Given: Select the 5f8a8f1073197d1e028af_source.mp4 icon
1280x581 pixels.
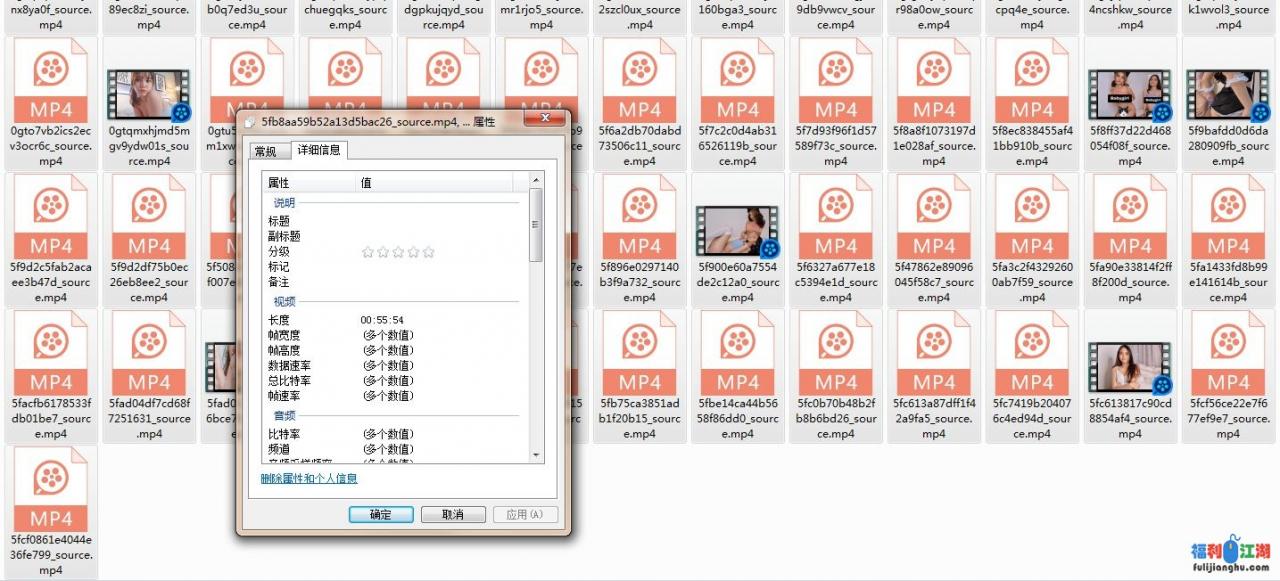Looking at the screenshot, I should coord(933,87).
